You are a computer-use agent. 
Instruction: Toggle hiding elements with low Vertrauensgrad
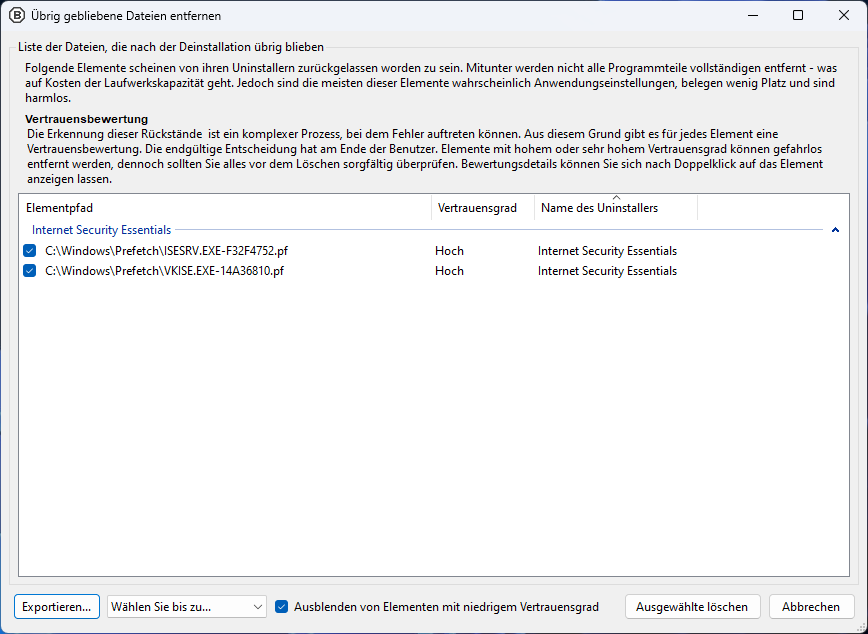(x=282, y=607)
